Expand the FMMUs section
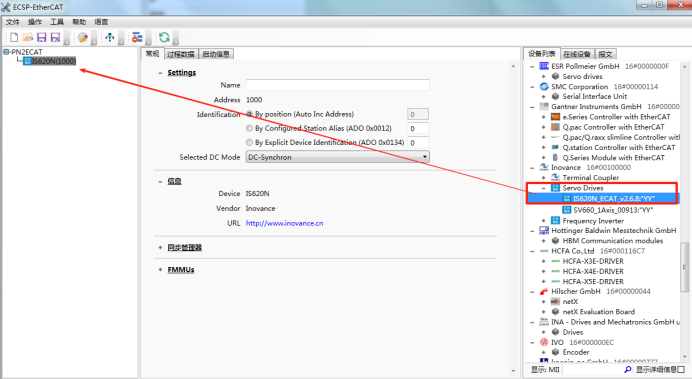 tap(160, 270)
